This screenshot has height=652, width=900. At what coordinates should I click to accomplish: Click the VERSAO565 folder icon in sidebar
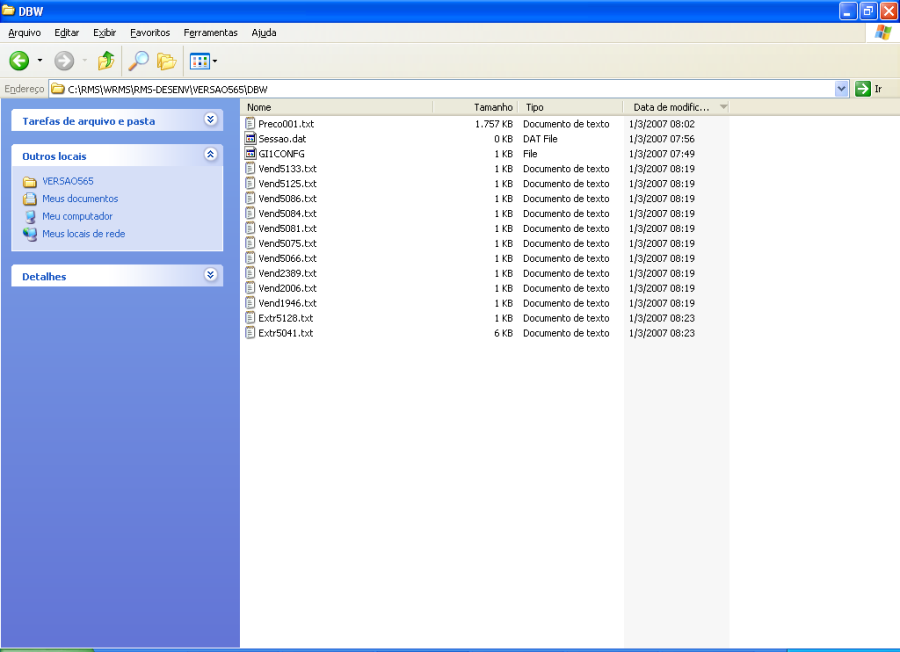pyautogui.click(x=30, y=181)
